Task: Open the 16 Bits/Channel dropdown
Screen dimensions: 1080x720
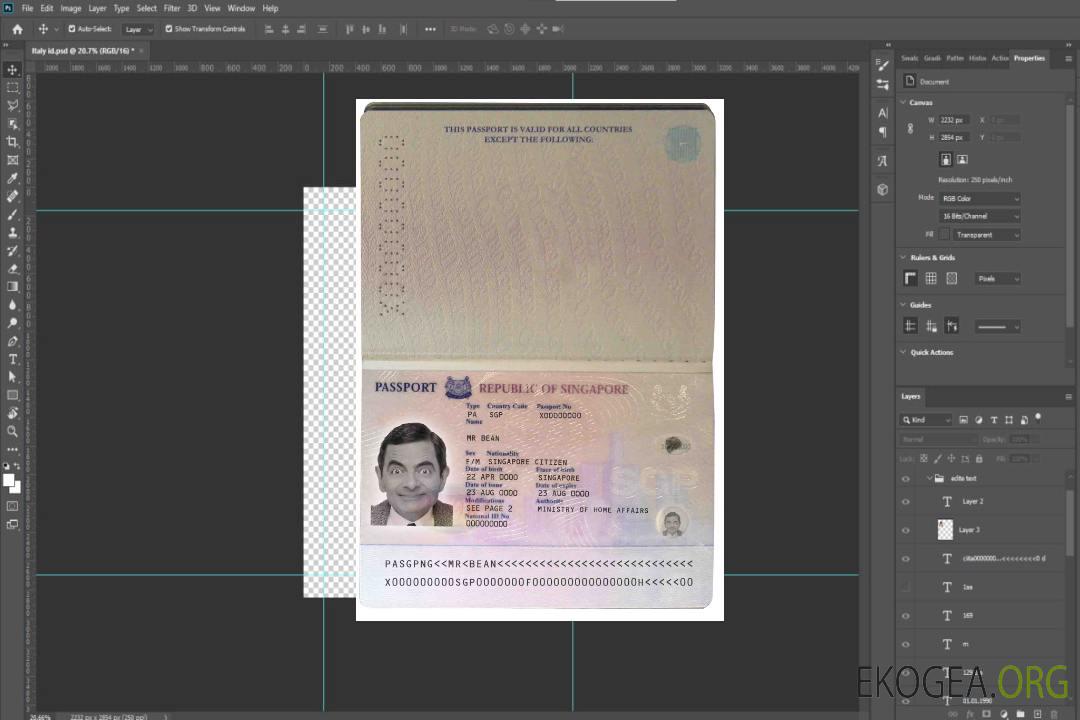Action: click(979, 216)
